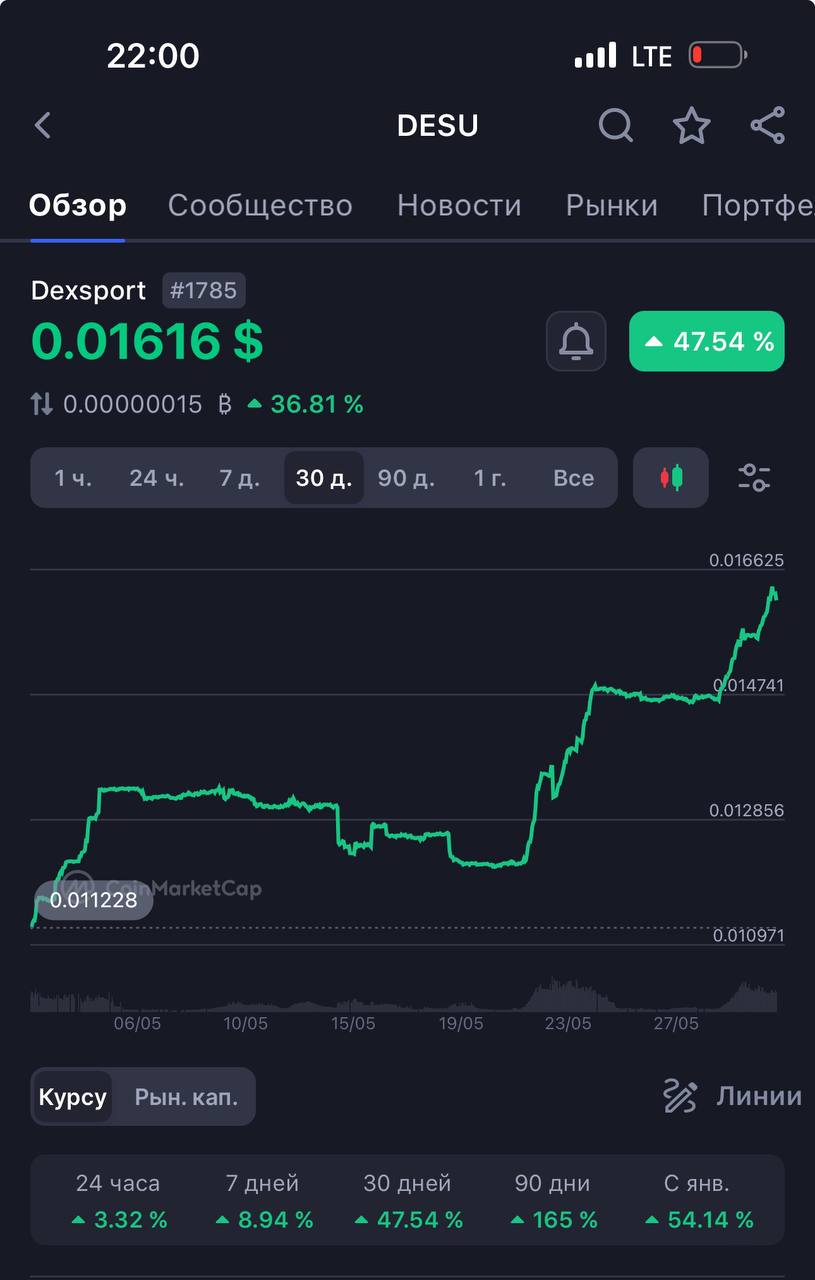815x1280 pixels.
Task: Tap the 0.012856 axis label
Action: pyautogui.click(x=746, y=811)
